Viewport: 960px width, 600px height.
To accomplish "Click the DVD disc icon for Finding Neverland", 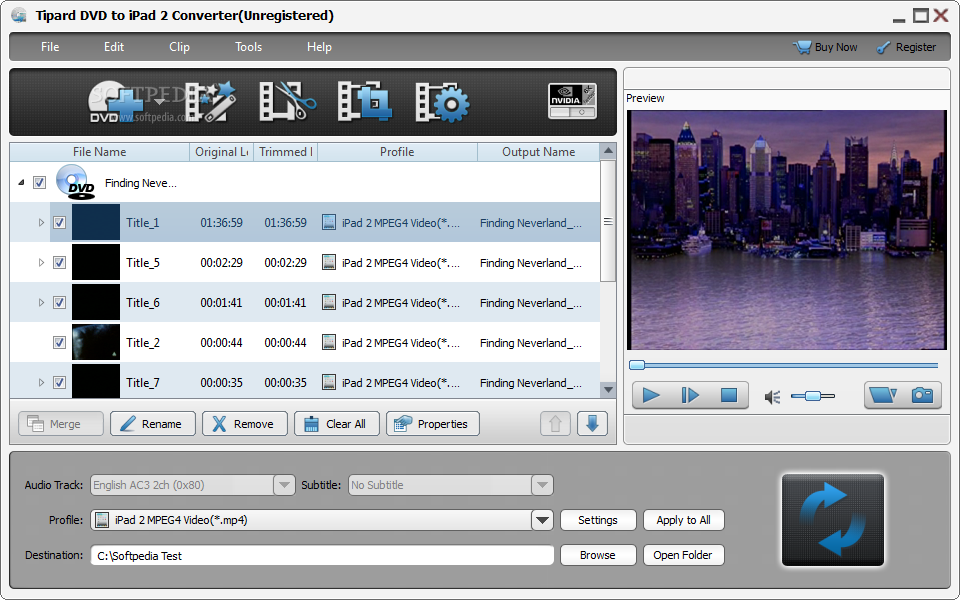I will [x=75, y=182].
